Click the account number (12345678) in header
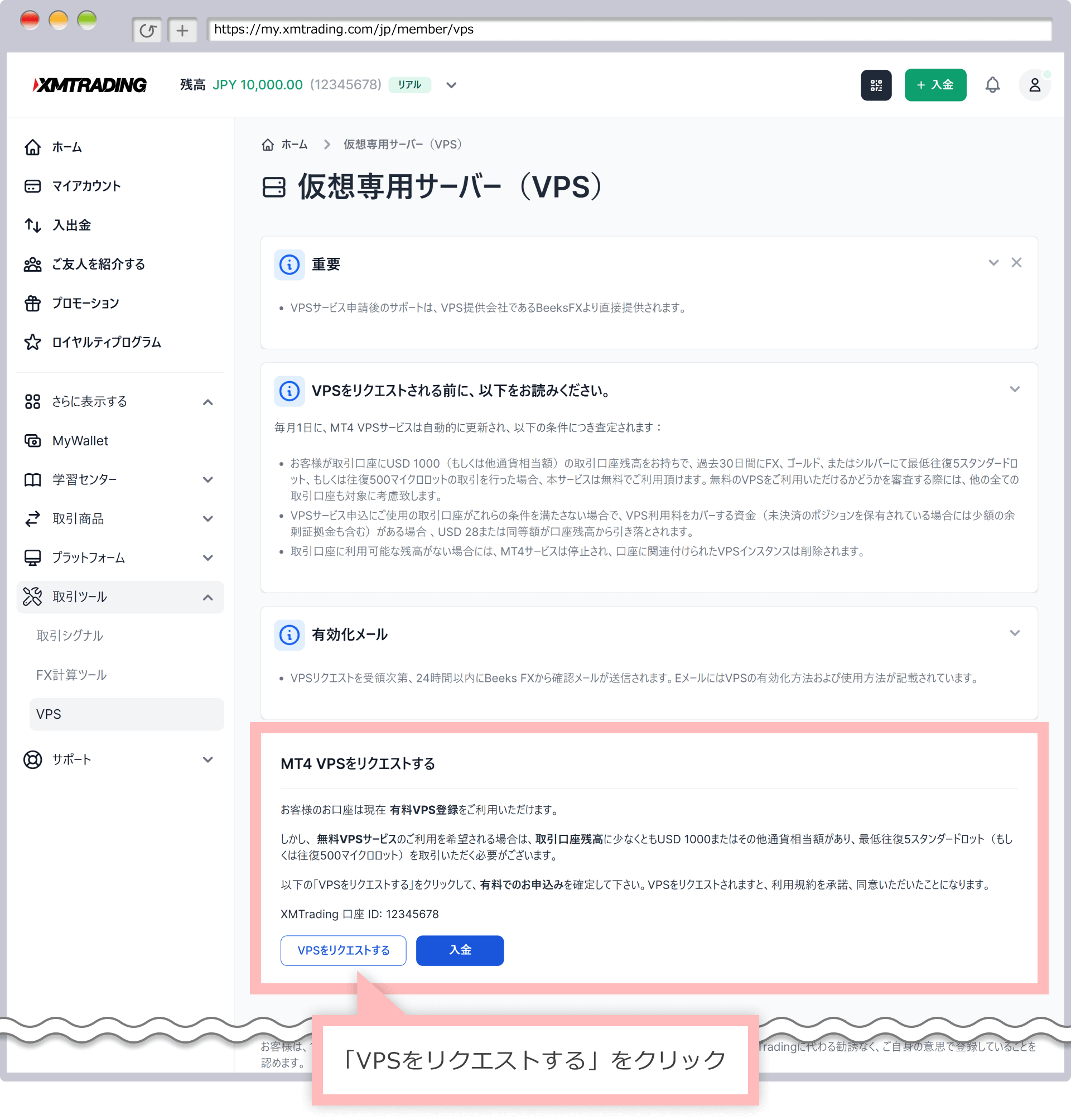Viewport: 1071px width, 1120px height. coord(345,85)
